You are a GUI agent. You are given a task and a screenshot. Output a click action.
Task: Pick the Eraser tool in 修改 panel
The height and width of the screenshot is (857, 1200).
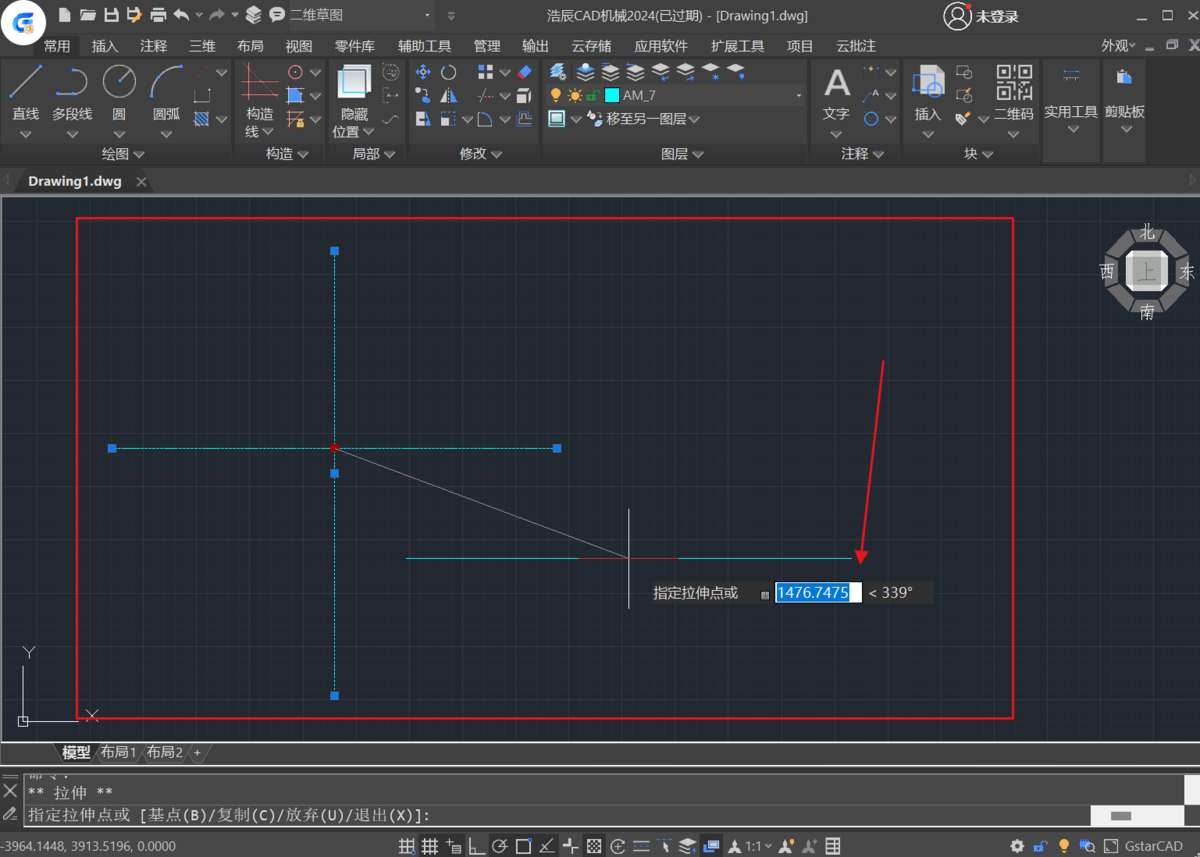click(x=525, y=72)
